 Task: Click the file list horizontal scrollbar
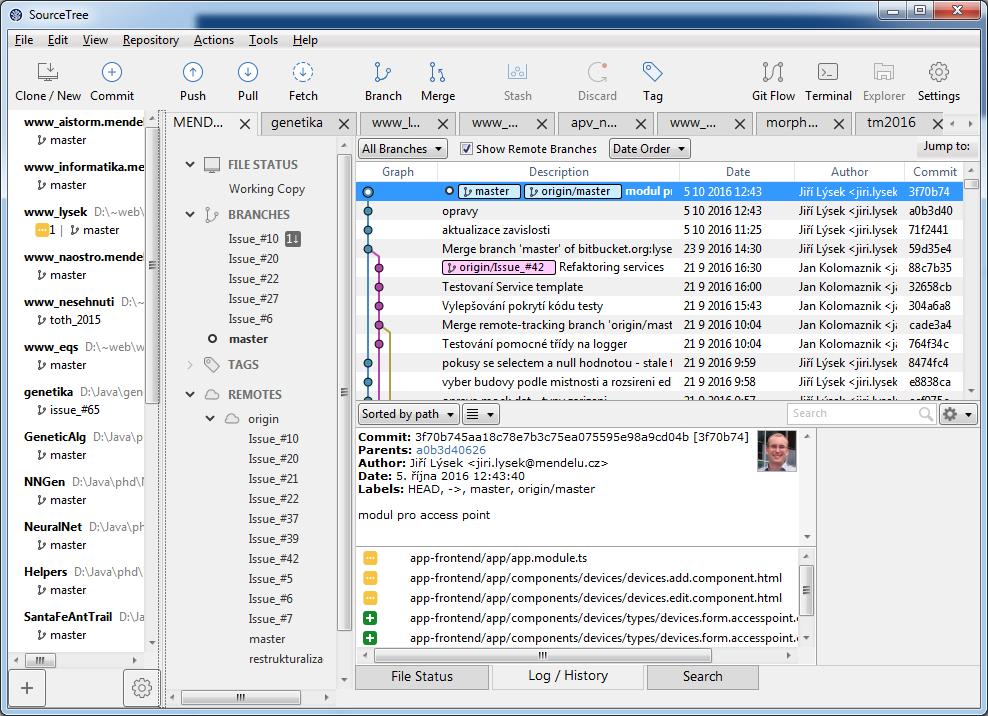pyautogui.click(x=543, y=655)
